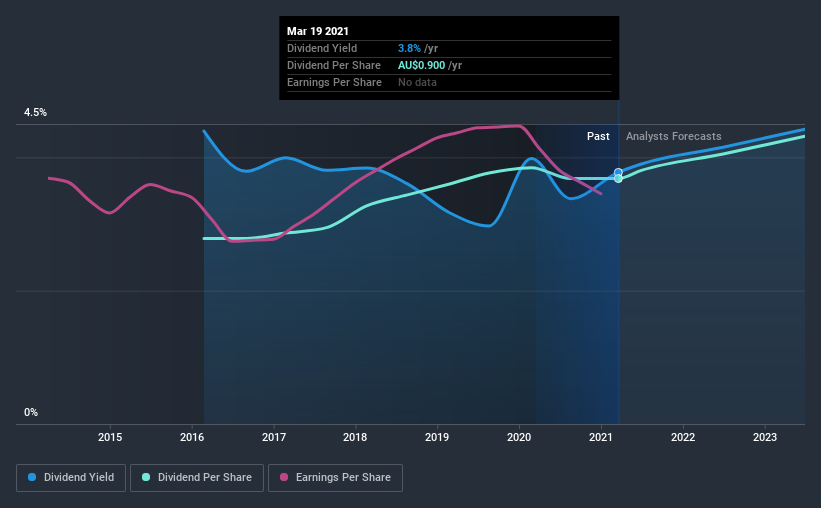Click the AU$0.900 dividend per share value
This screenshot has height=508, width=821.
[421, 65]
